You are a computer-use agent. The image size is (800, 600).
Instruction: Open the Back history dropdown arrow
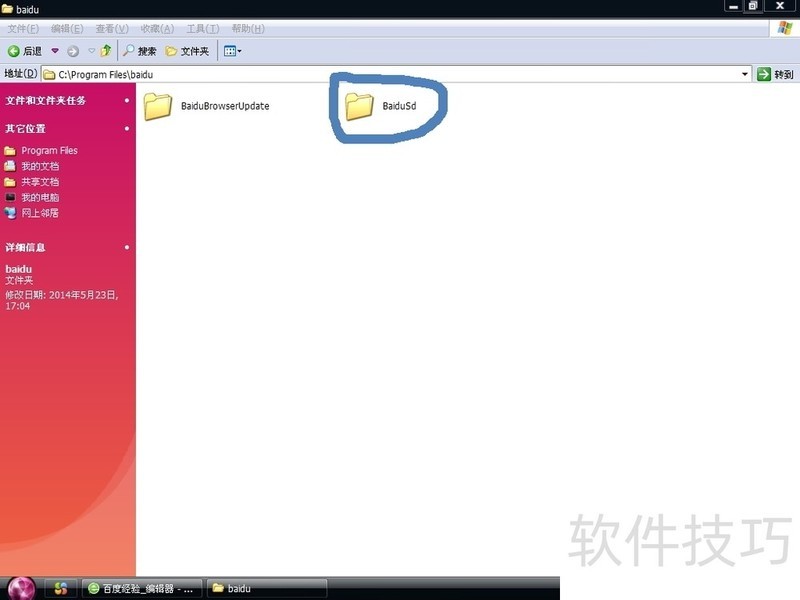(x=55, y=51)
